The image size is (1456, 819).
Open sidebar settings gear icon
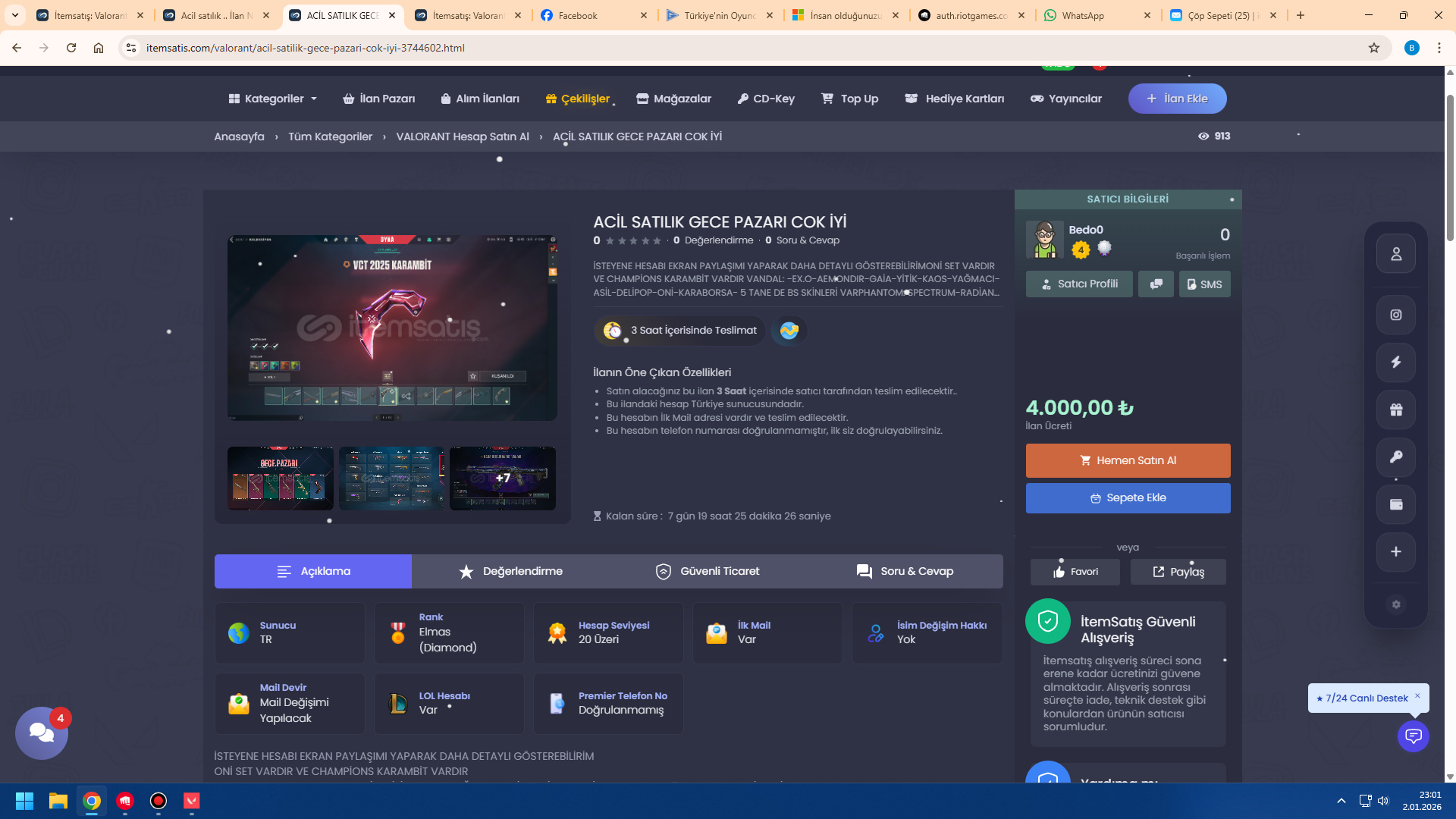[1396, 604]
